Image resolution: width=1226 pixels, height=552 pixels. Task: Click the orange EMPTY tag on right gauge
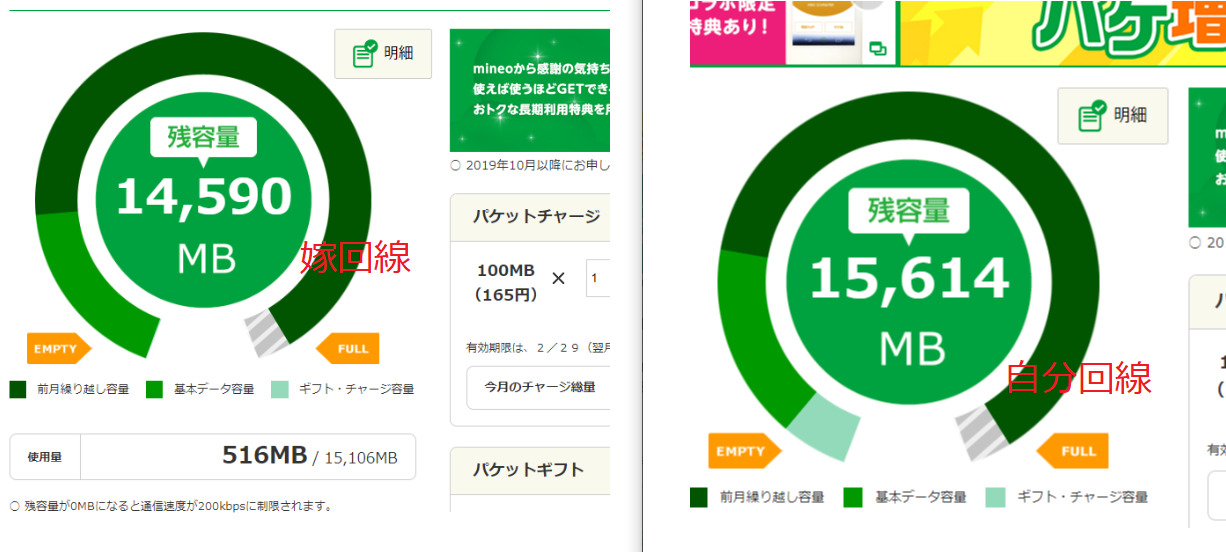pos(740,451)
